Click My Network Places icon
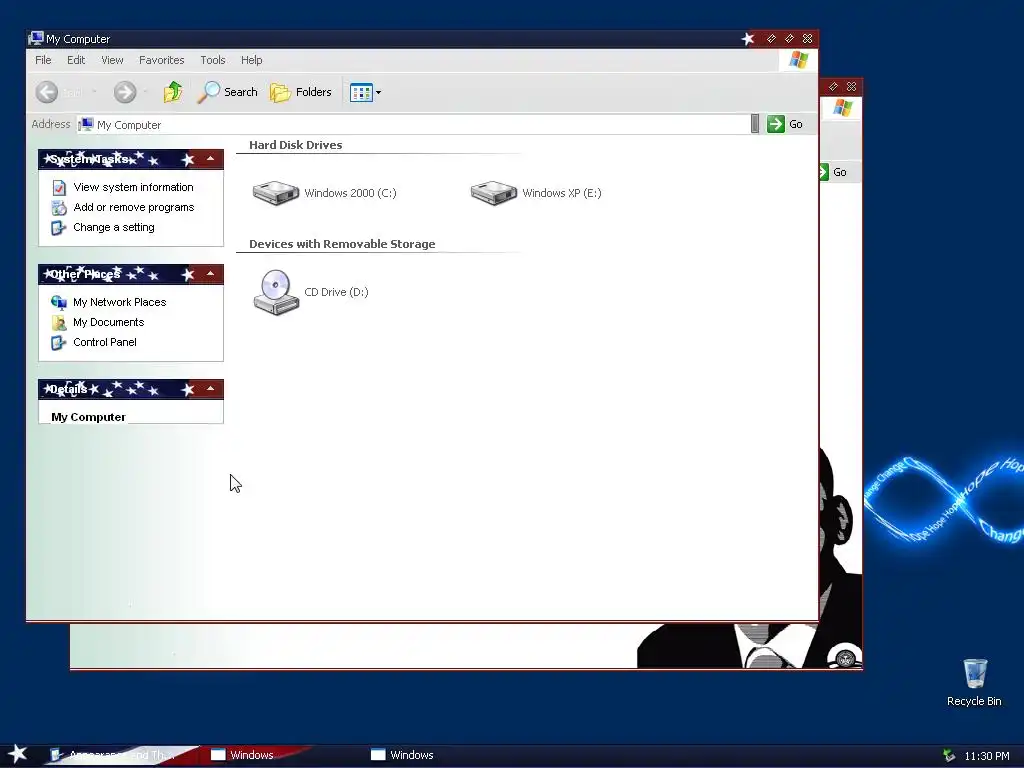 (59, 302)
